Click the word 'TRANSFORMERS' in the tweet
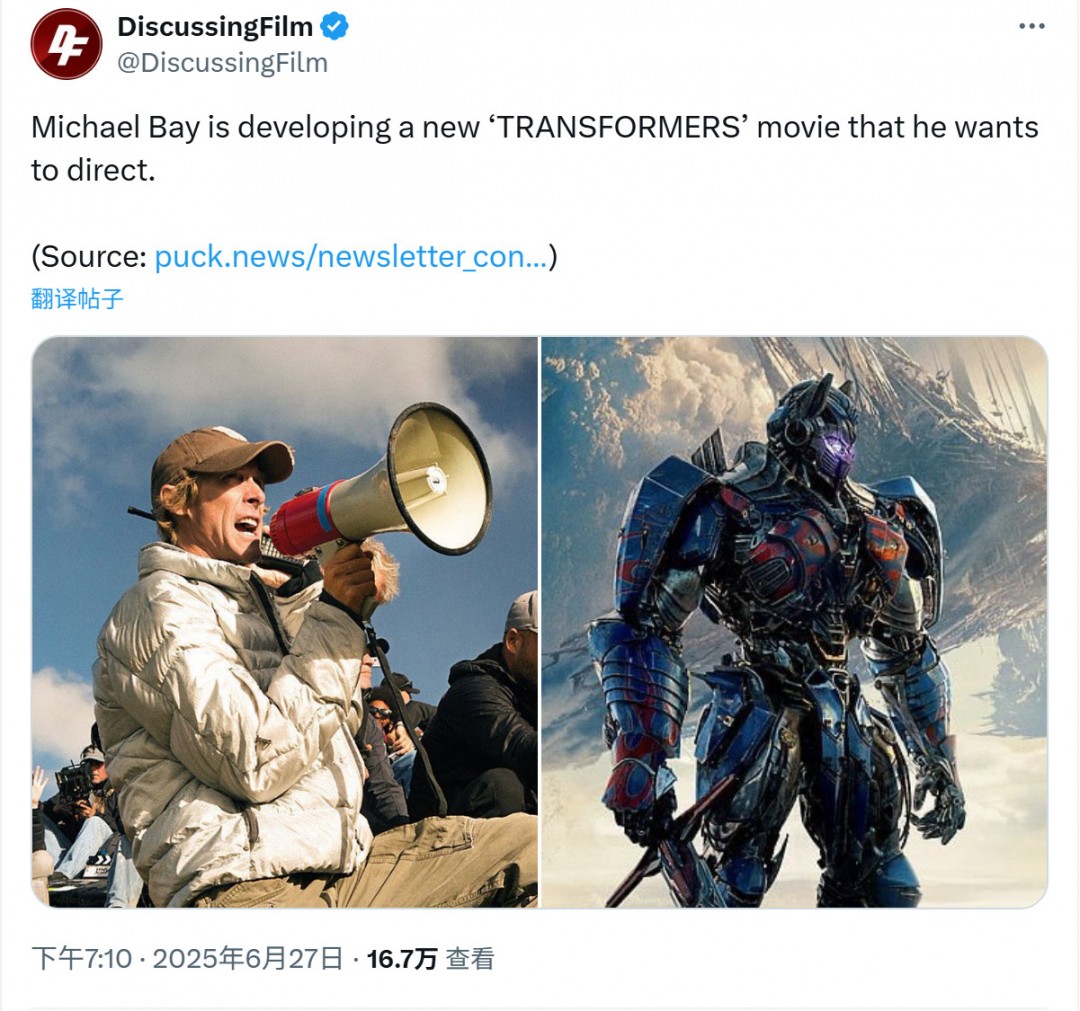The image size is (1080, 1011). pos(618,127)
